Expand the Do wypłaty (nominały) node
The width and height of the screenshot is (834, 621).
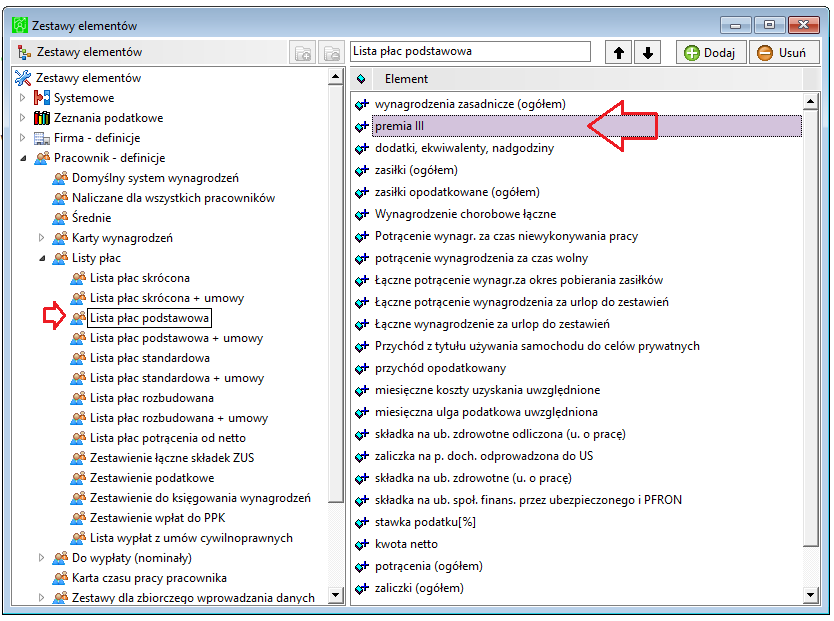pyautogui.click(x=41, y=558)
